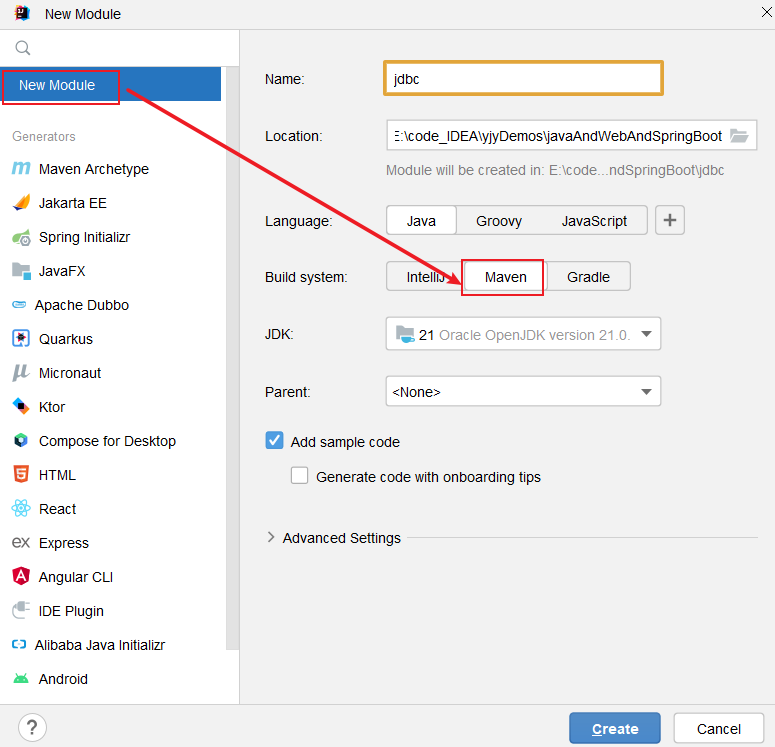The image size is (775, 747).
Task: Open help with the question mark button
Action: point(32,727)
